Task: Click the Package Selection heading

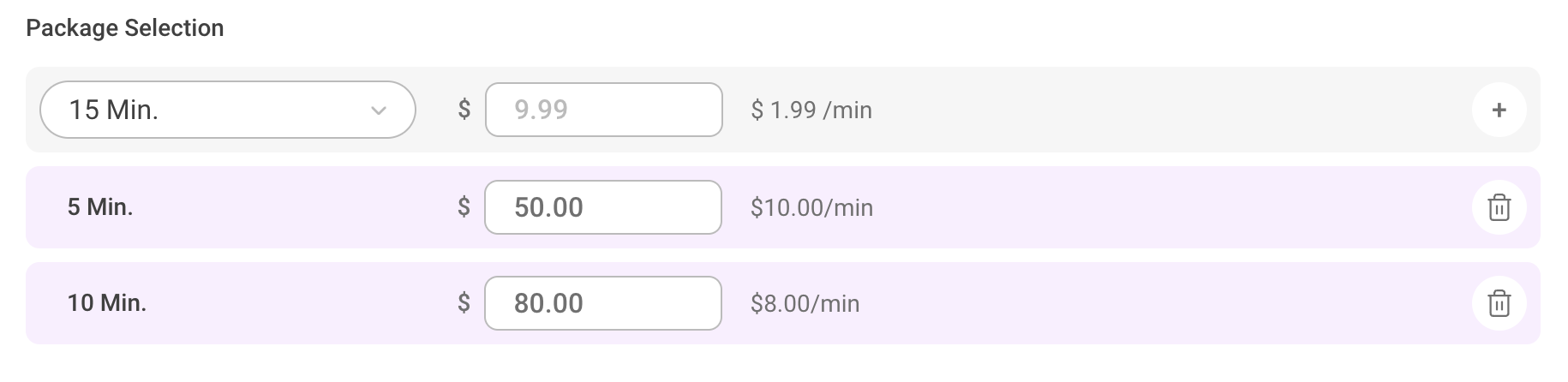Action: 125,28
